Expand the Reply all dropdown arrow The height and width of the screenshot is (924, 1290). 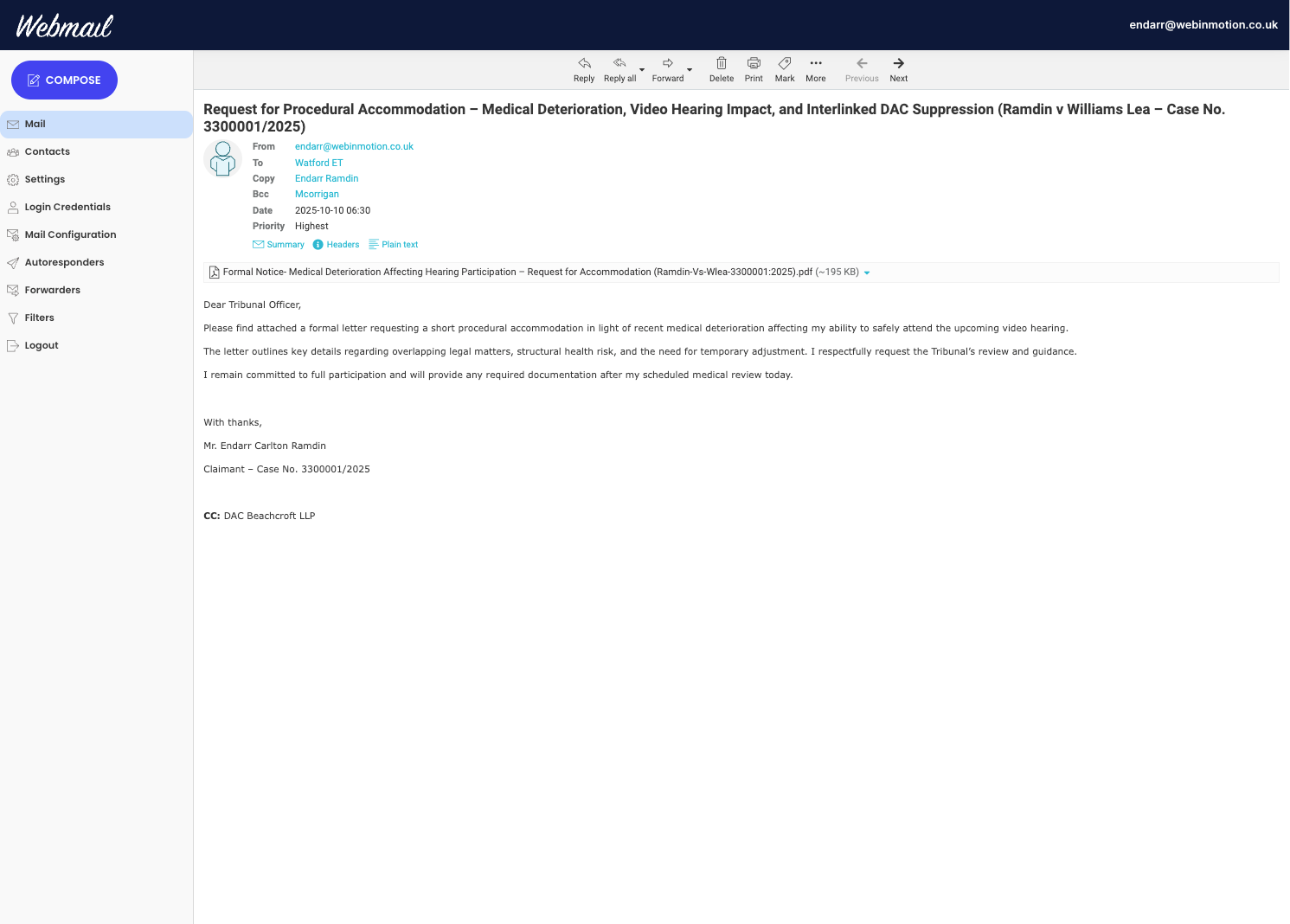(641, 71)
